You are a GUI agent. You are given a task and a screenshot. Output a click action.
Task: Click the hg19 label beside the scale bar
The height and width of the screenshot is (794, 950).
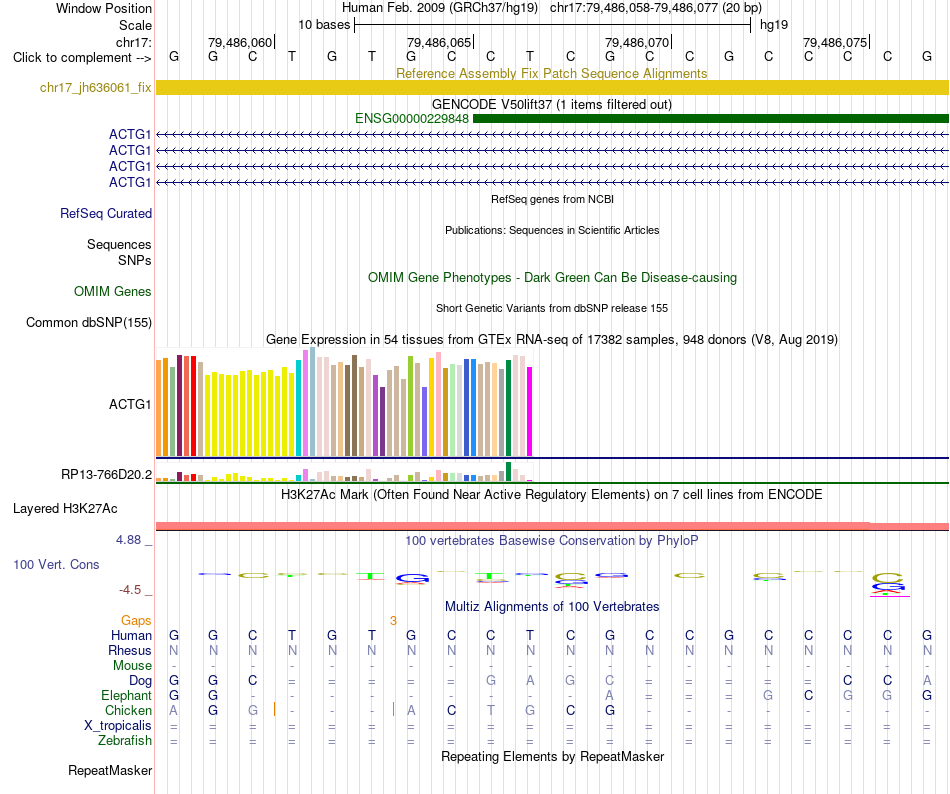pos(774,25)
